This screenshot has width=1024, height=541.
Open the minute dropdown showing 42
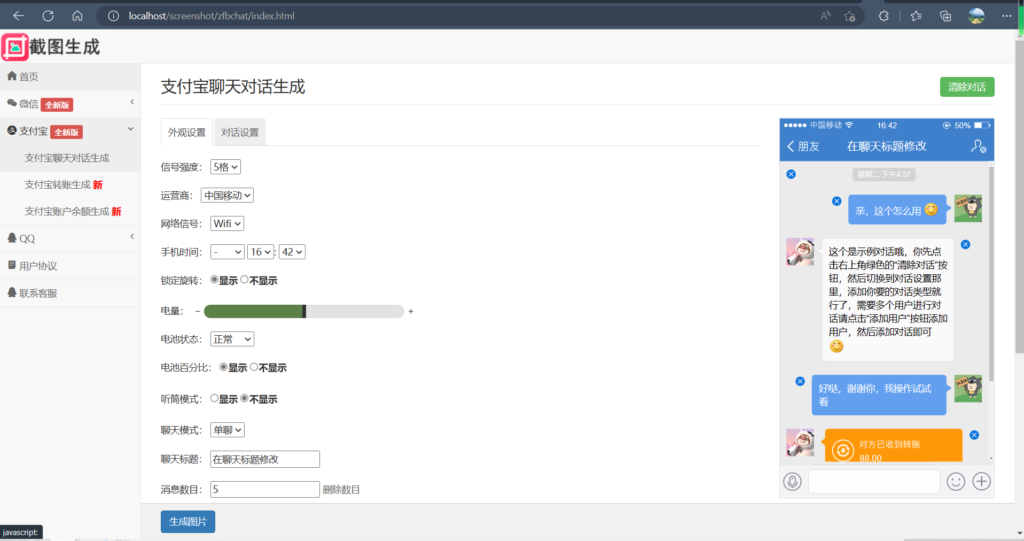(292, 252)
